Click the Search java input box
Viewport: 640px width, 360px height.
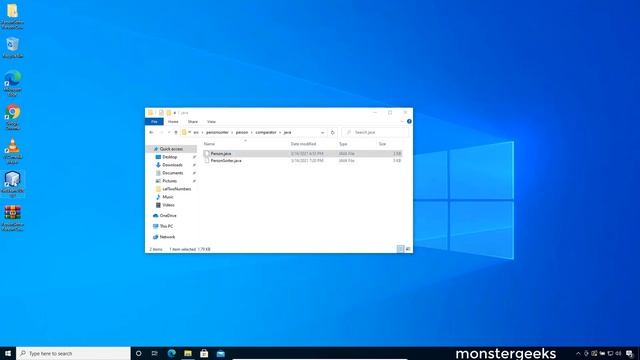(375, 132)
